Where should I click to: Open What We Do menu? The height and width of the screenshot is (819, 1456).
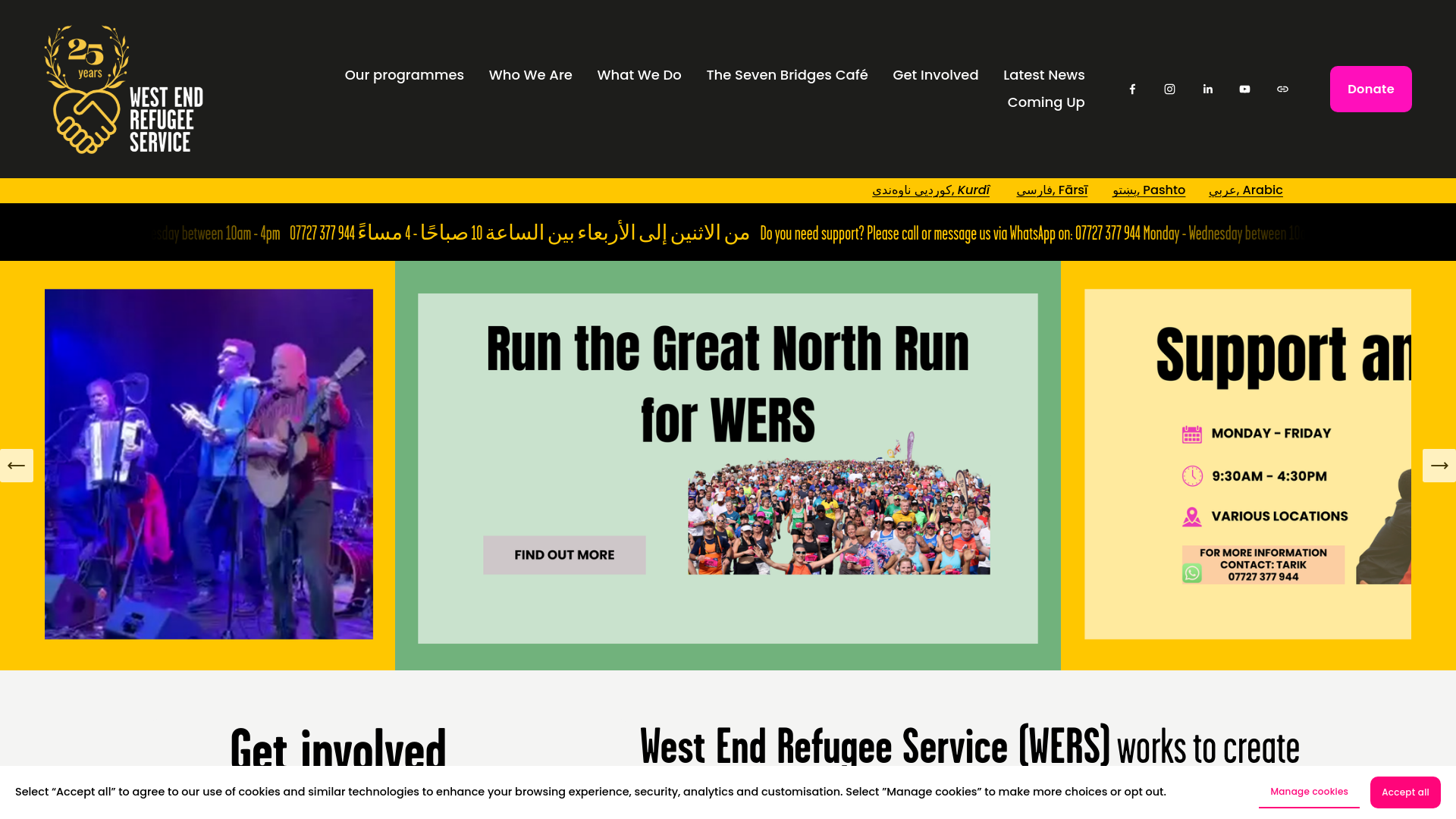(x=639, y=75)
